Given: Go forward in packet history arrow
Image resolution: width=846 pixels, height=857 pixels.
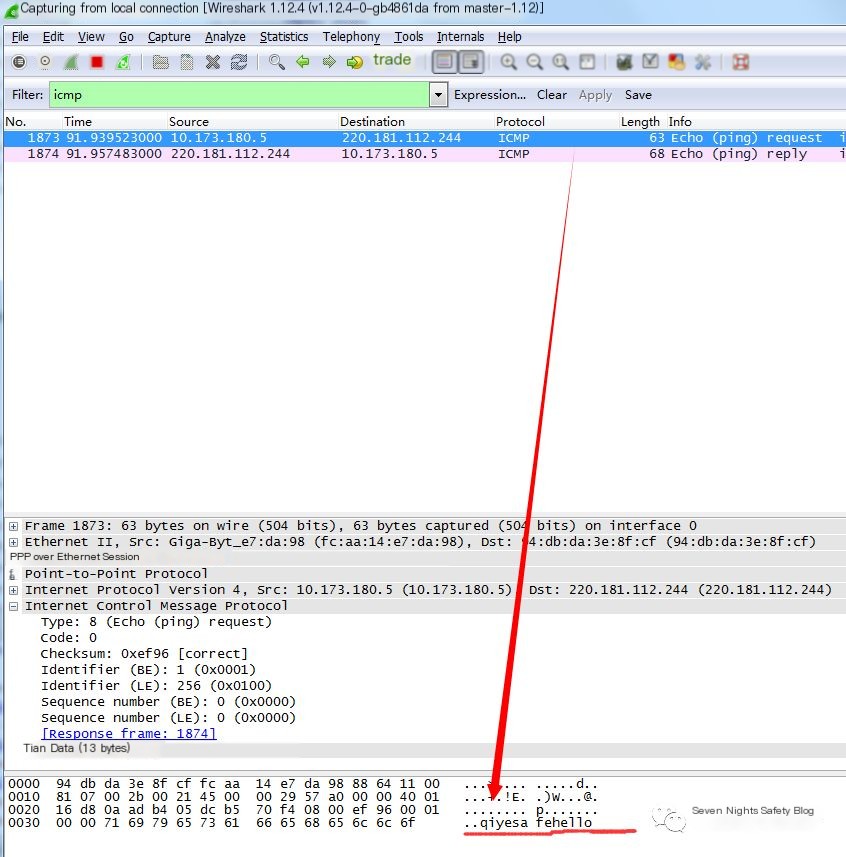Looking at the screenshot, I should tap(329, 62).
